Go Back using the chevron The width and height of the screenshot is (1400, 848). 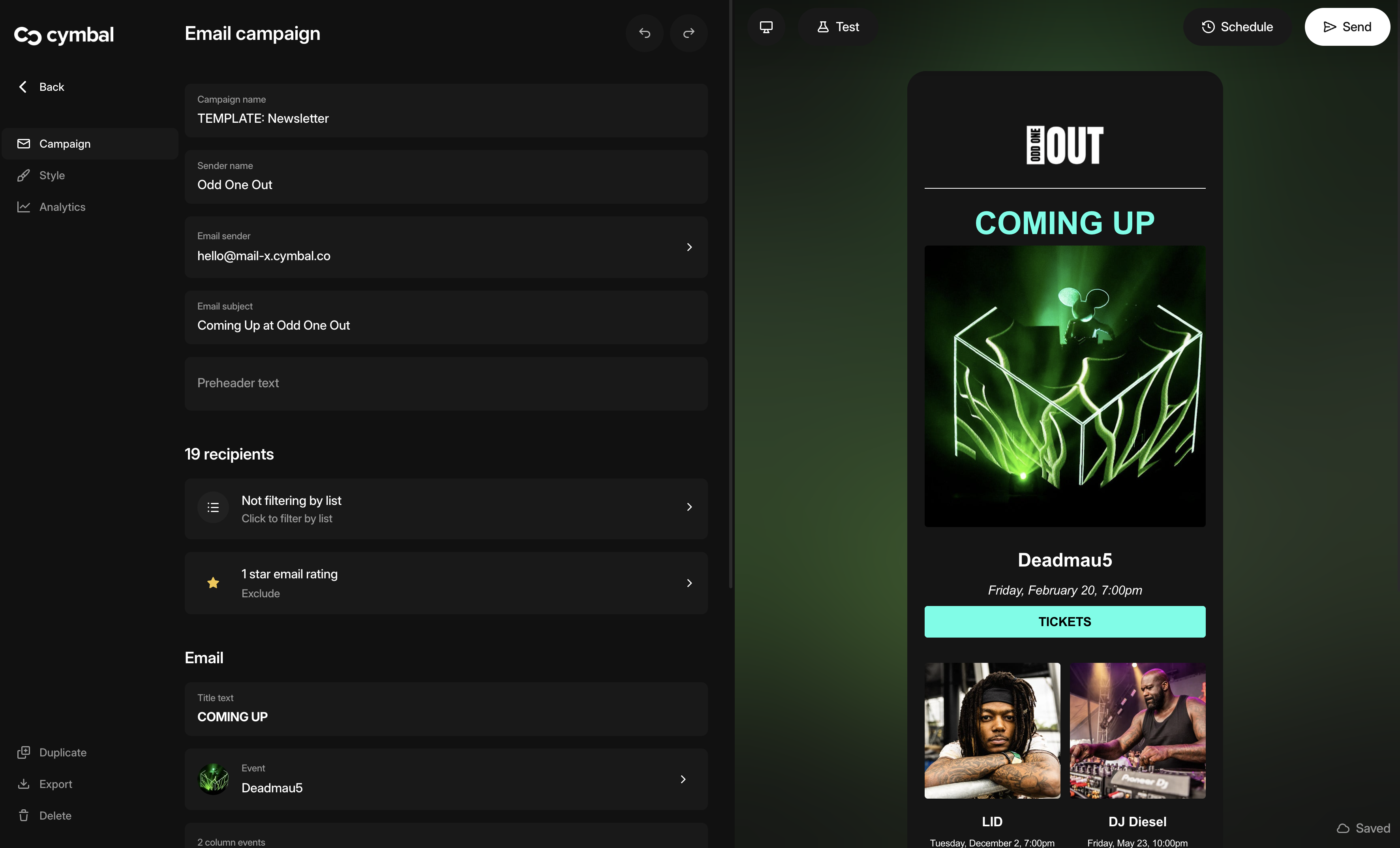point(23,87)
